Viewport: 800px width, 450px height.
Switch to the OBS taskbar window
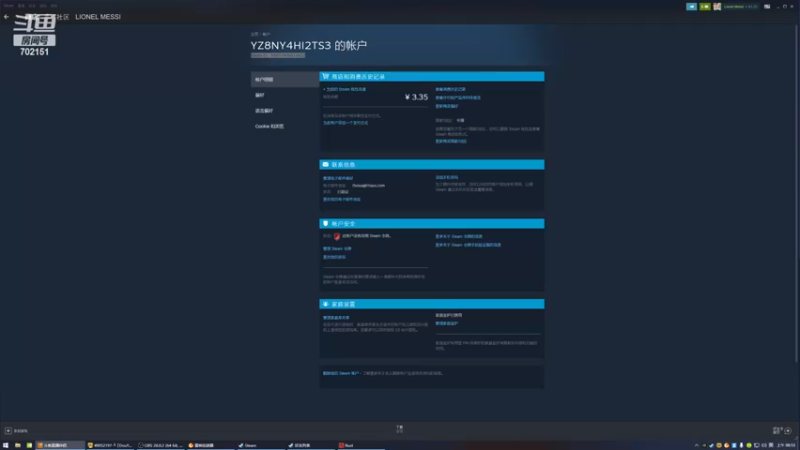[x=160, y=445]
